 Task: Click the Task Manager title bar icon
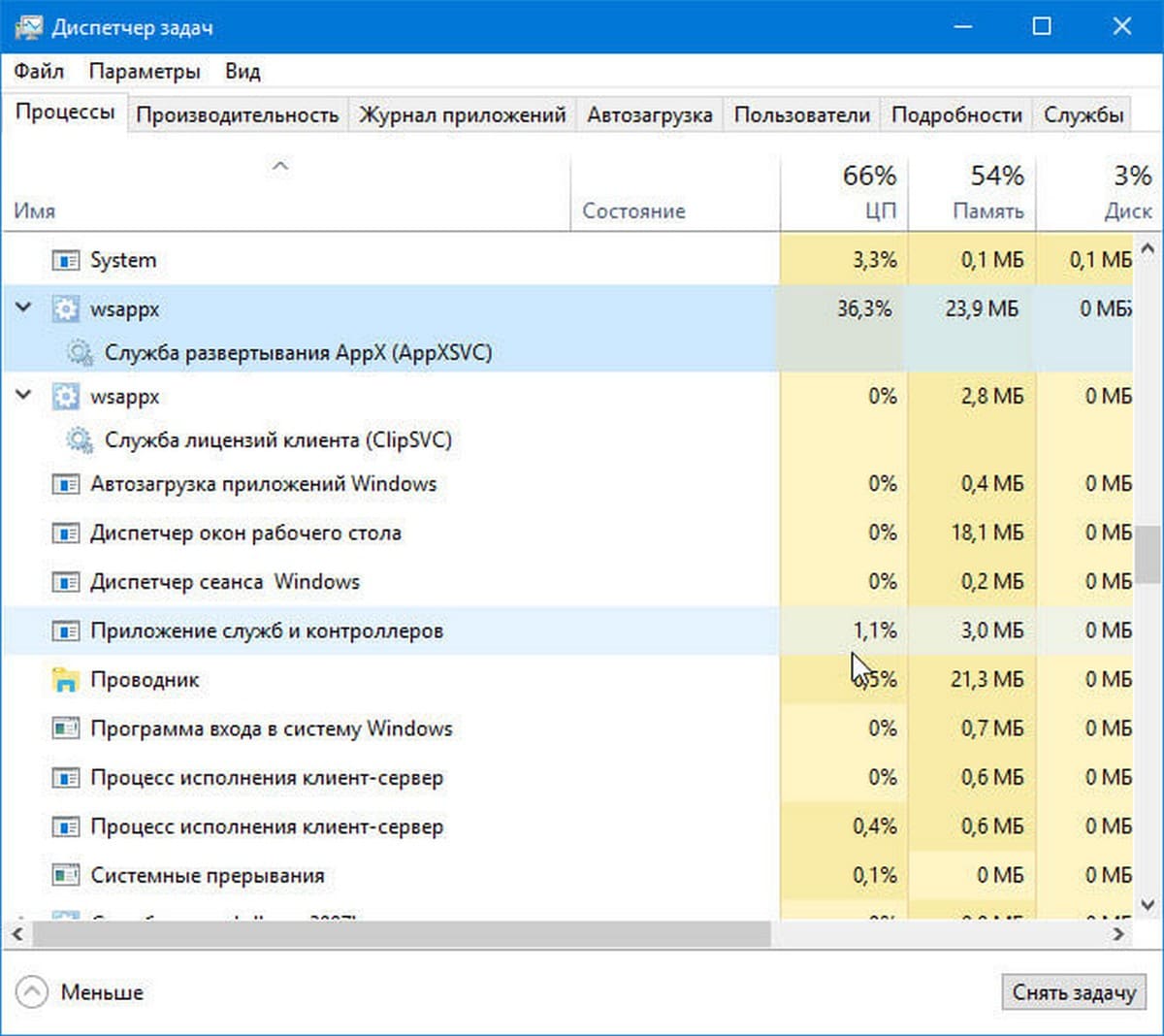[28, 26]
